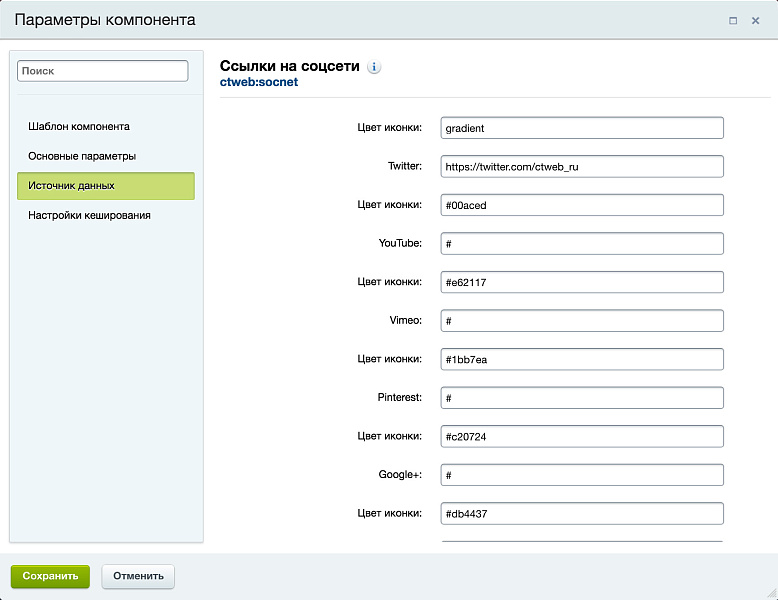This screenshot has width=778, height=600.
Task: Click the Pinterest link input field
Action: (x=581, y=398)
